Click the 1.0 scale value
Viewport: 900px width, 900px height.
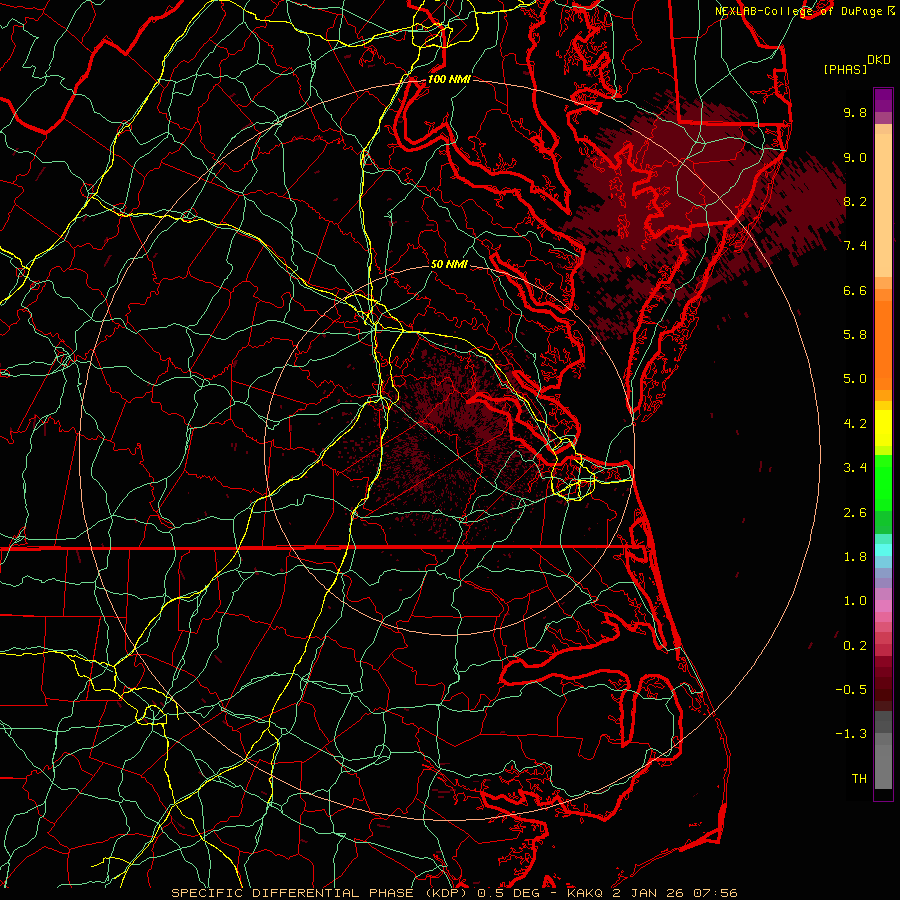(x=855, y=601)
